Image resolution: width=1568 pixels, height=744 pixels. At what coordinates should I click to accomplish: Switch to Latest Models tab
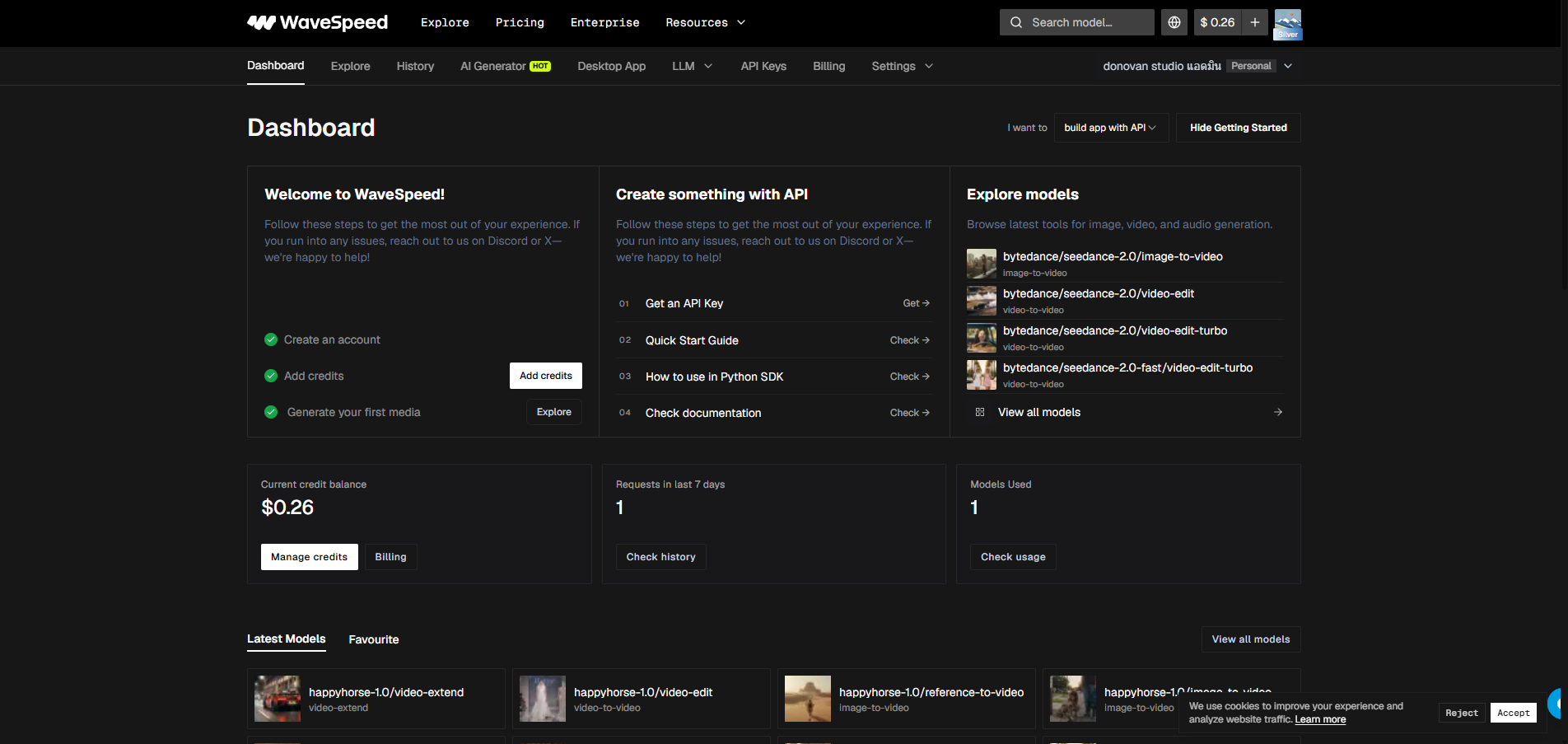coord(287,639)
